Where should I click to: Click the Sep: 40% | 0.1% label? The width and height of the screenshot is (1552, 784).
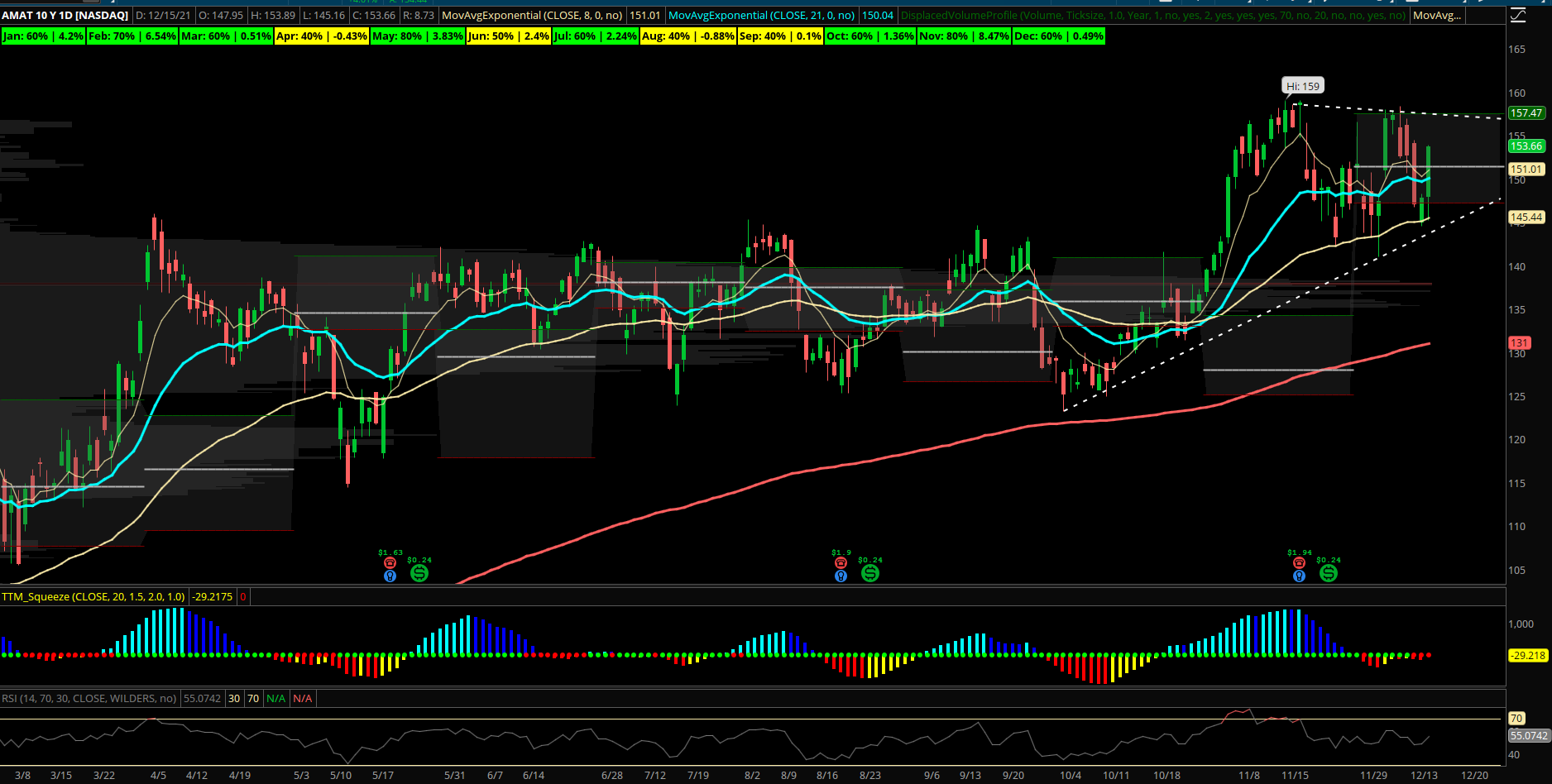point(780,36)
